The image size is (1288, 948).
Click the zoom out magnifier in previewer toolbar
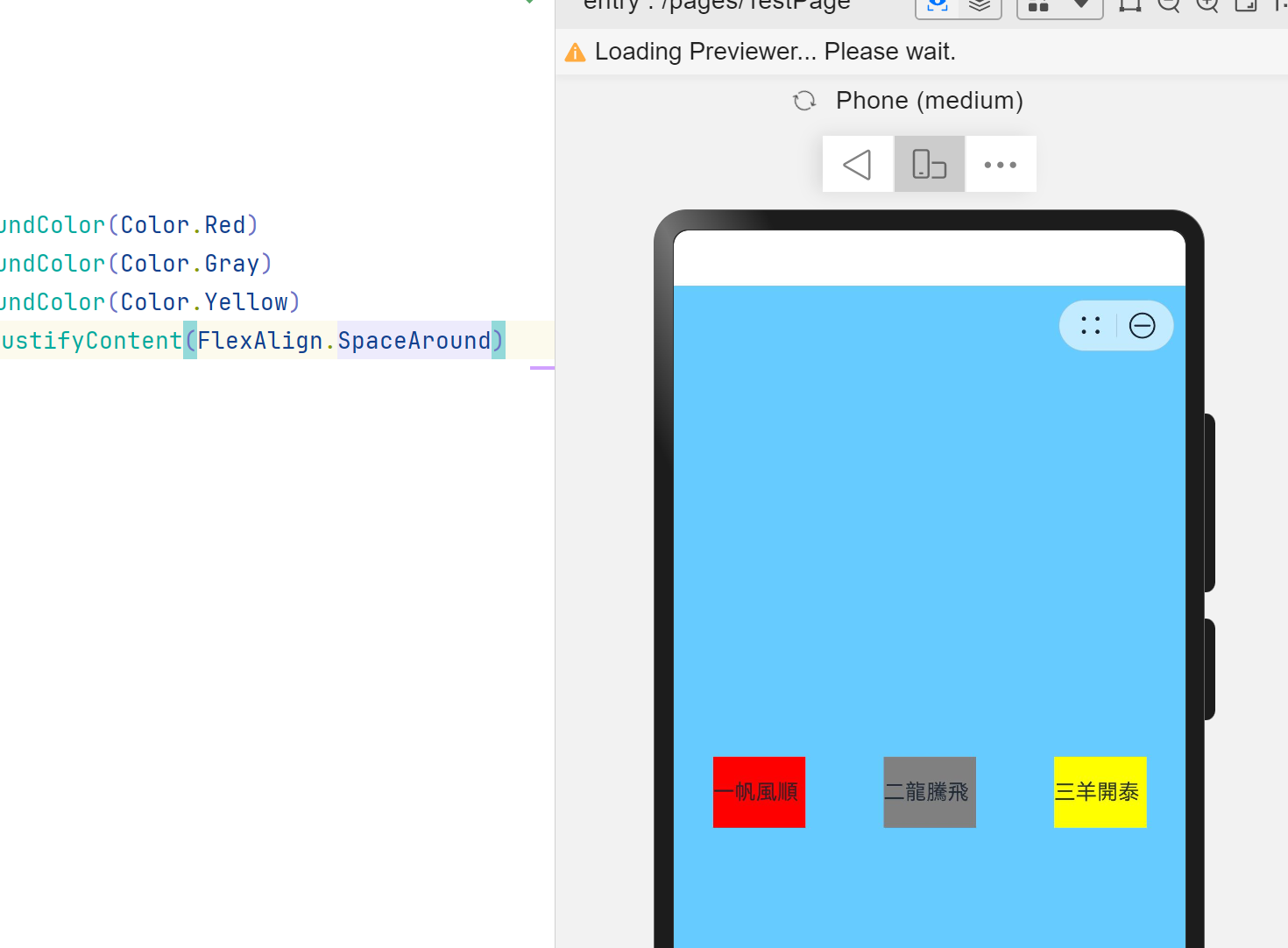[x=1169, y=4]
